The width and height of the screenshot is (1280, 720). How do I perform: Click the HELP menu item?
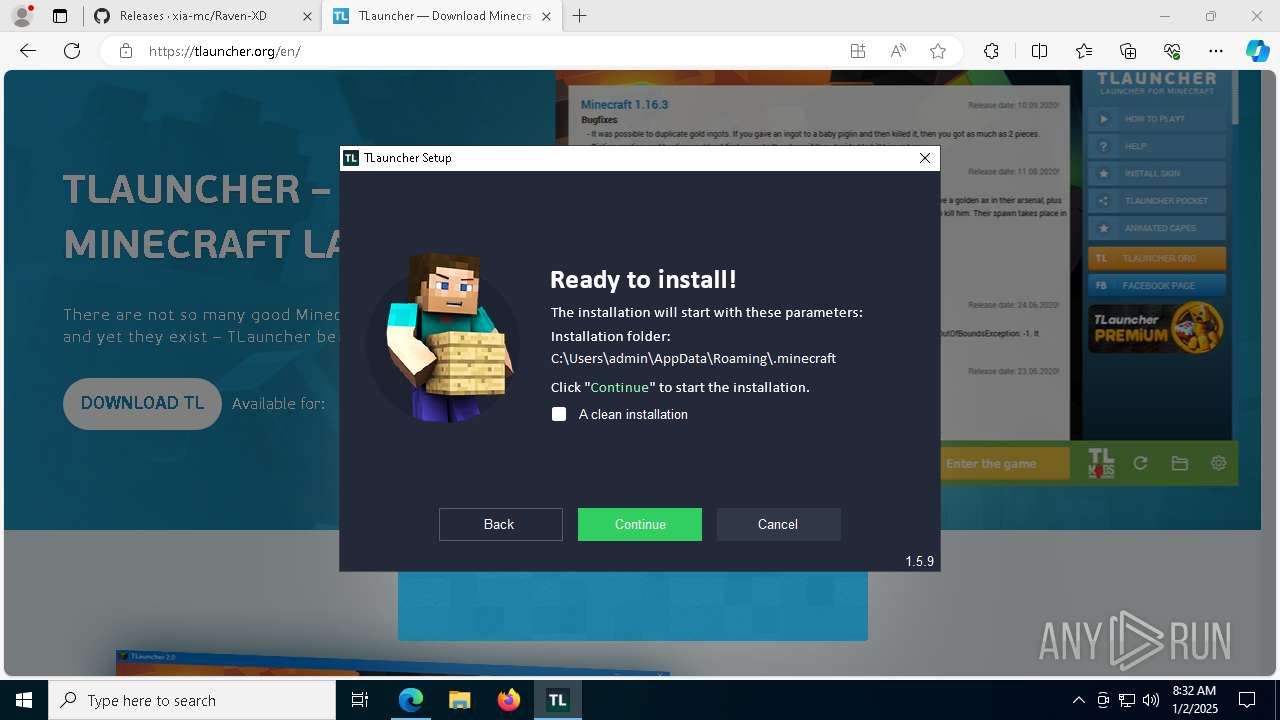[1157, 146]
